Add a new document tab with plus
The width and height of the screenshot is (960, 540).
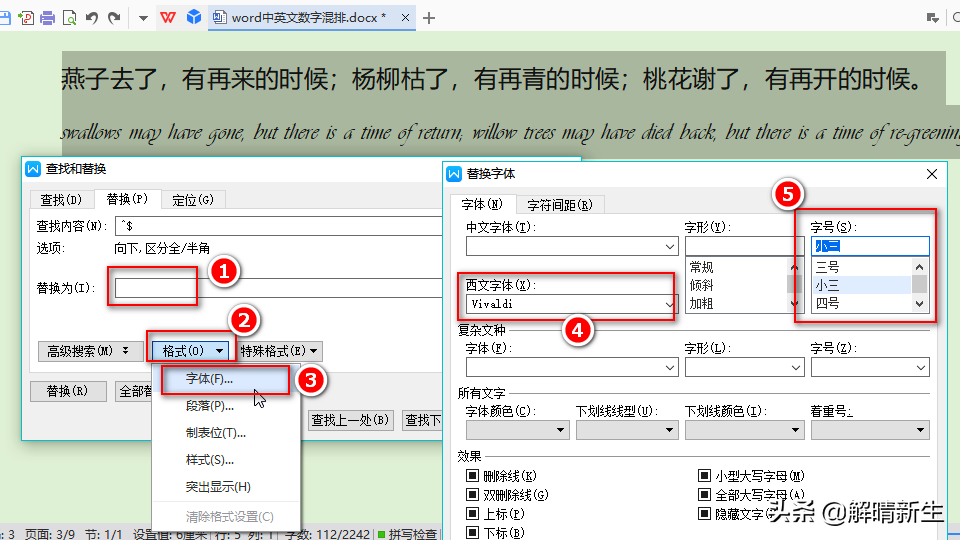tap(429, 18)
